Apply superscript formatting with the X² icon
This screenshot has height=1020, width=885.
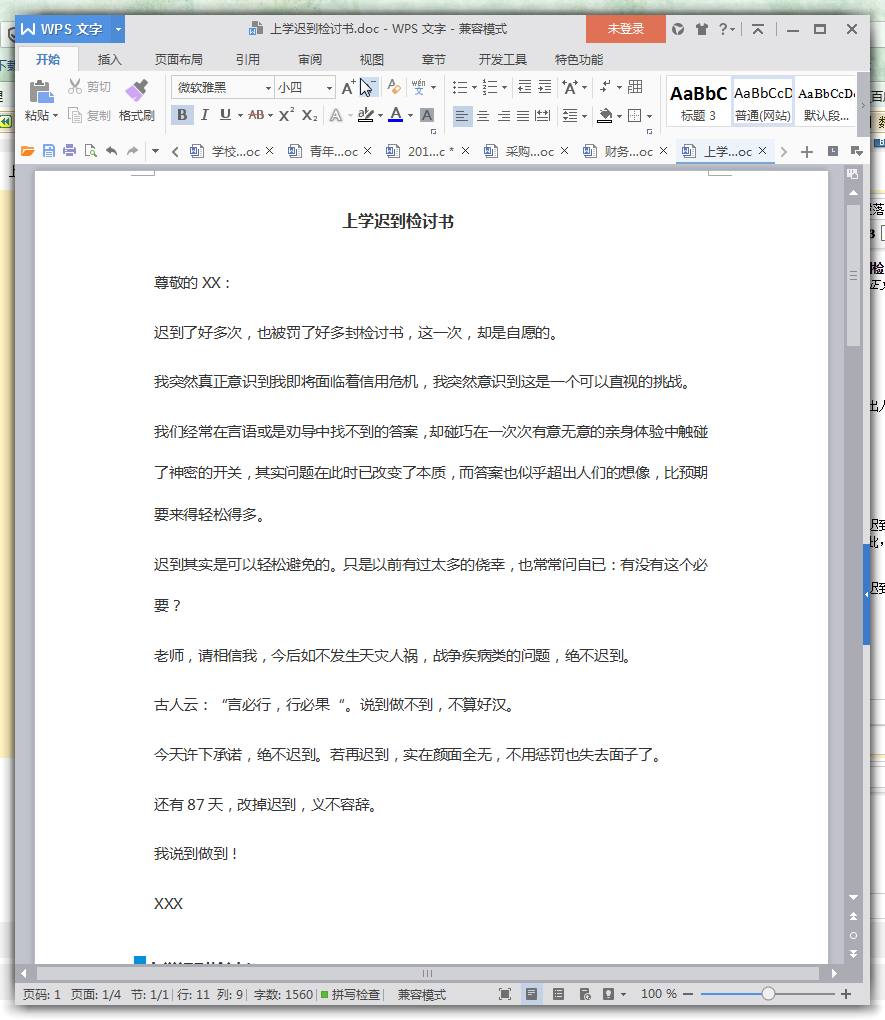pos(286,115)
